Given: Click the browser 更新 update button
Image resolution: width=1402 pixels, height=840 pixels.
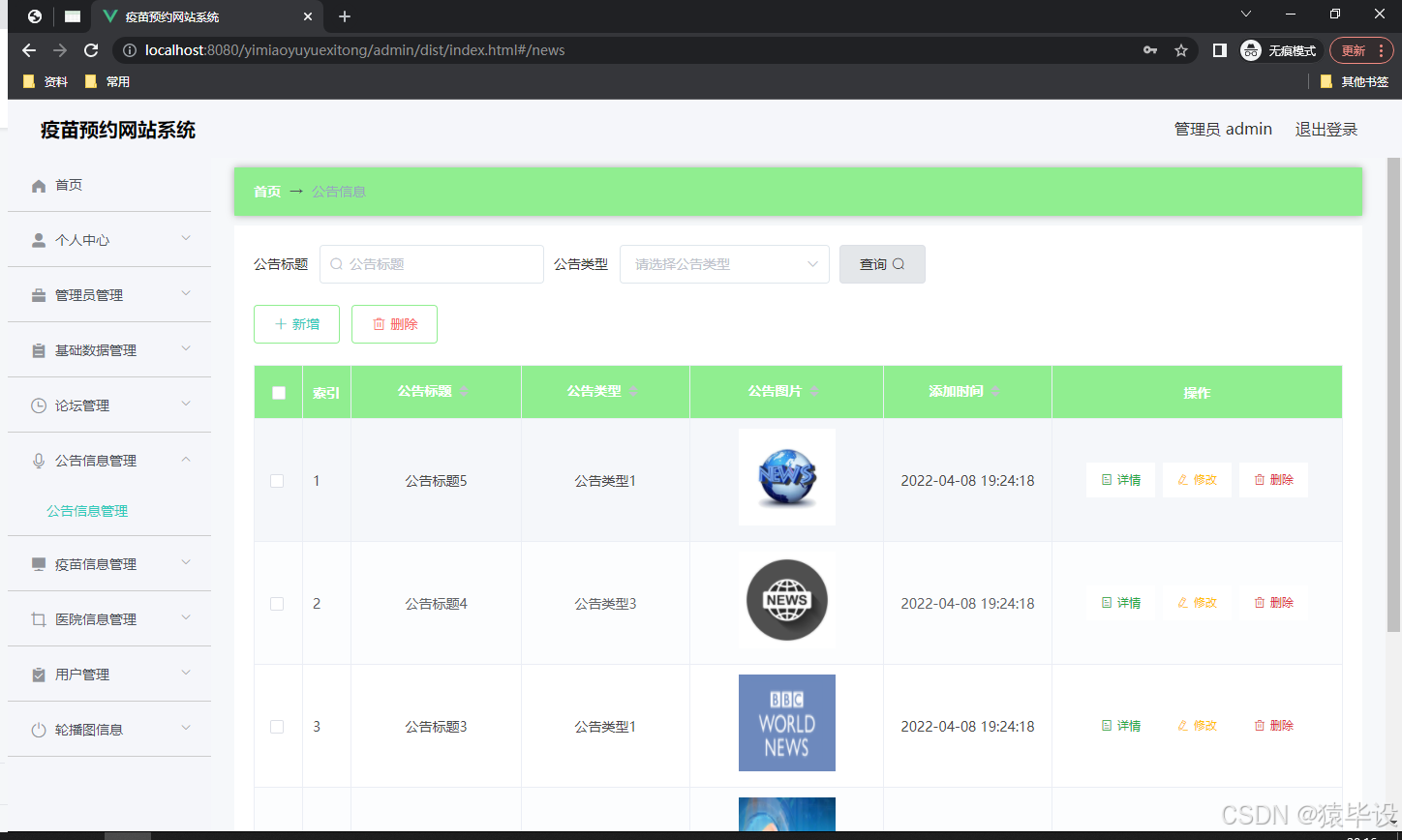Looking at the screenshot, I should (x=1361, y=50).
